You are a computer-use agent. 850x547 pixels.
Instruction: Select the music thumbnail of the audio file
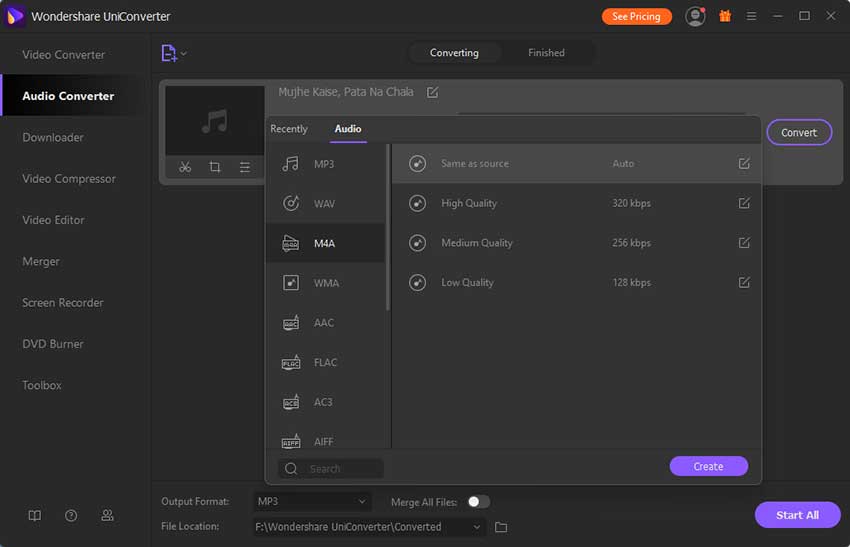pos(215,120)
